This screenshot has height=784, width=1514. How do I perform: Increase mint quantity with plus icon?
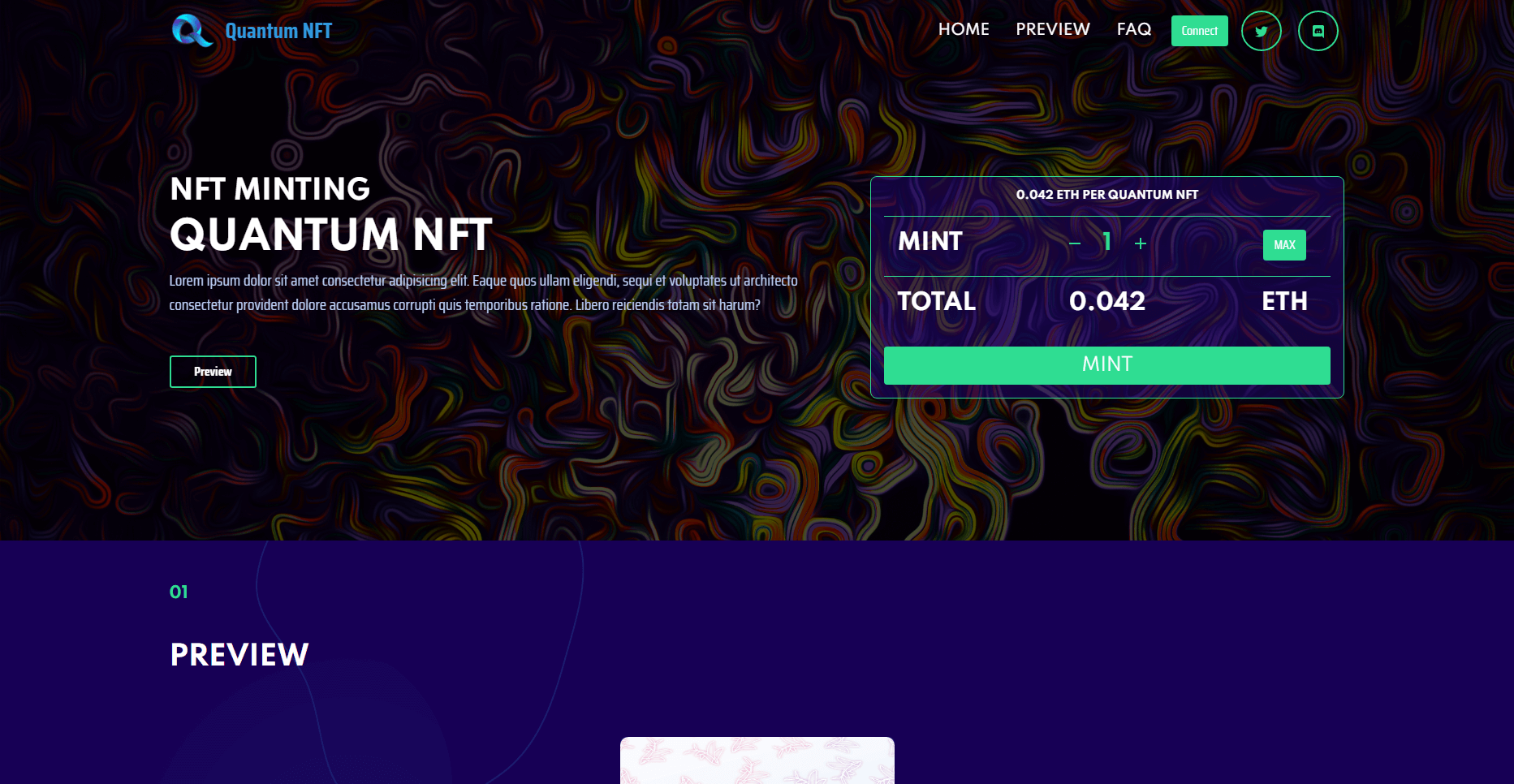pyautogui.click(x=1141, y=243)
